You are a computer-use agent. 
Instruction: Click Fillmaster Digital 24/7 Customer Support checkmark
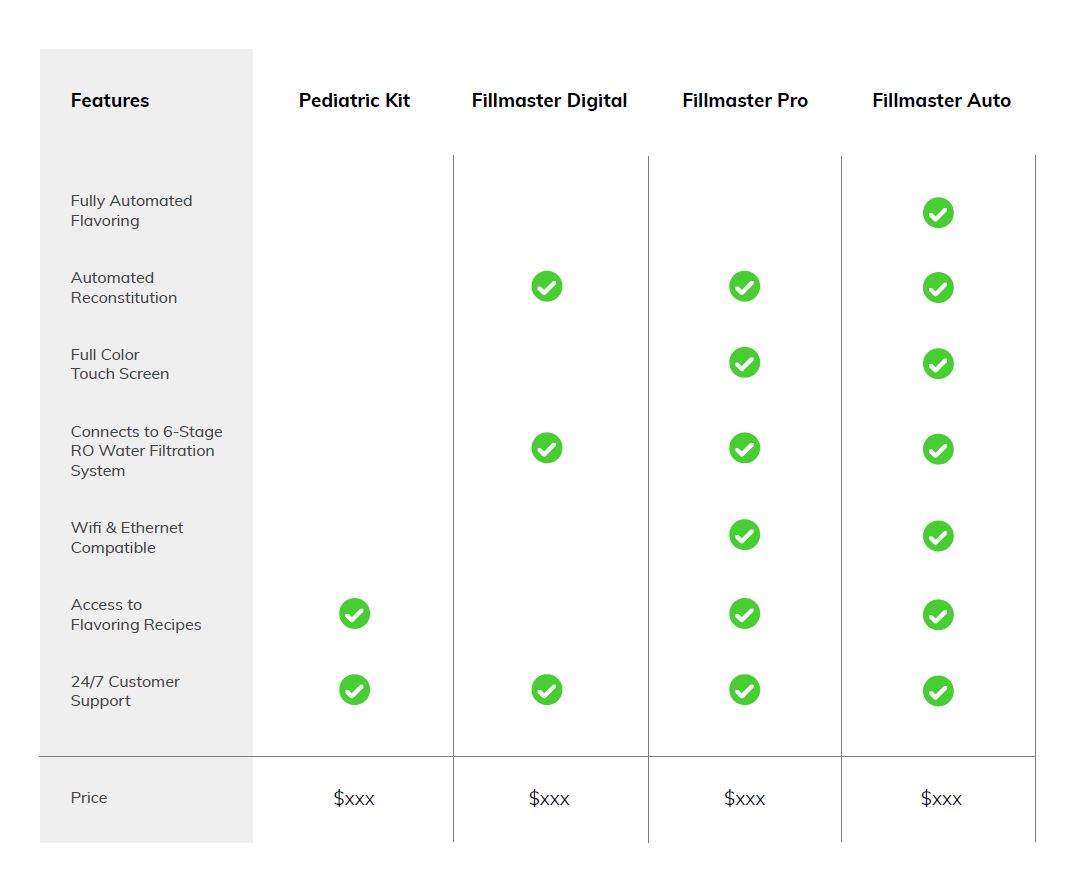tap(547, 690)
